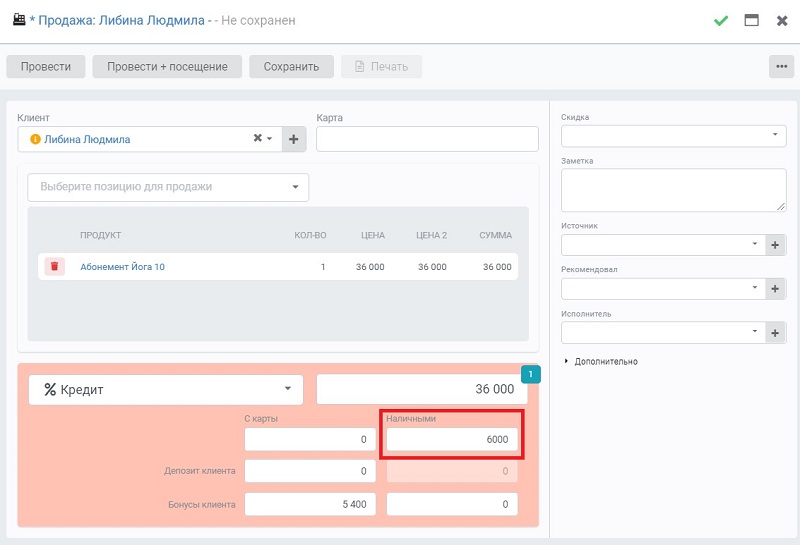The image size is (800, 545).
Task: Add a new Рекомендовал entry with plus
Action: (775, 289)
